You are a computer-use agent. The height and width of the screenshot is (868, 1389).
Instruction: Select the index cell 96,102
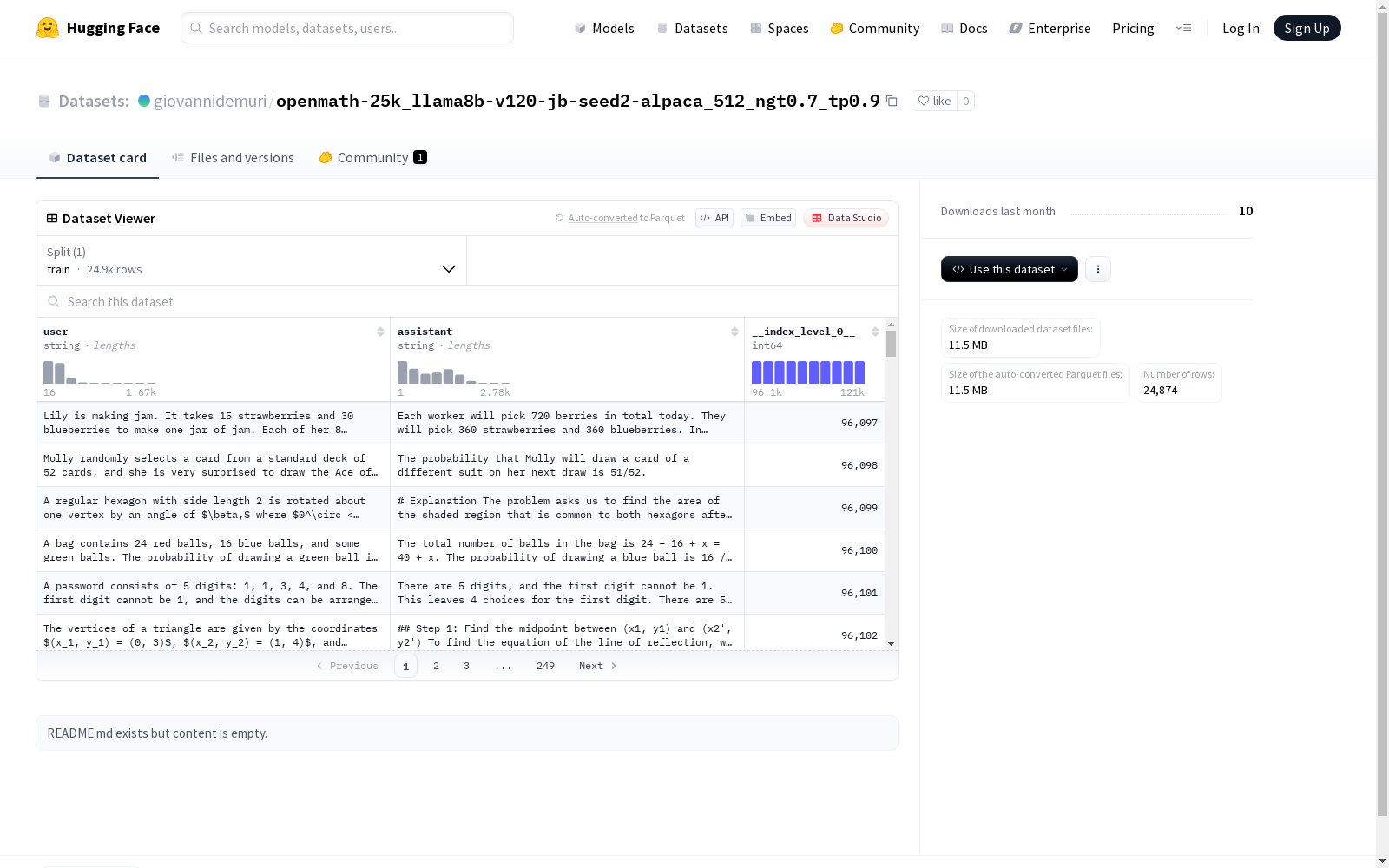tap(814, 633)
